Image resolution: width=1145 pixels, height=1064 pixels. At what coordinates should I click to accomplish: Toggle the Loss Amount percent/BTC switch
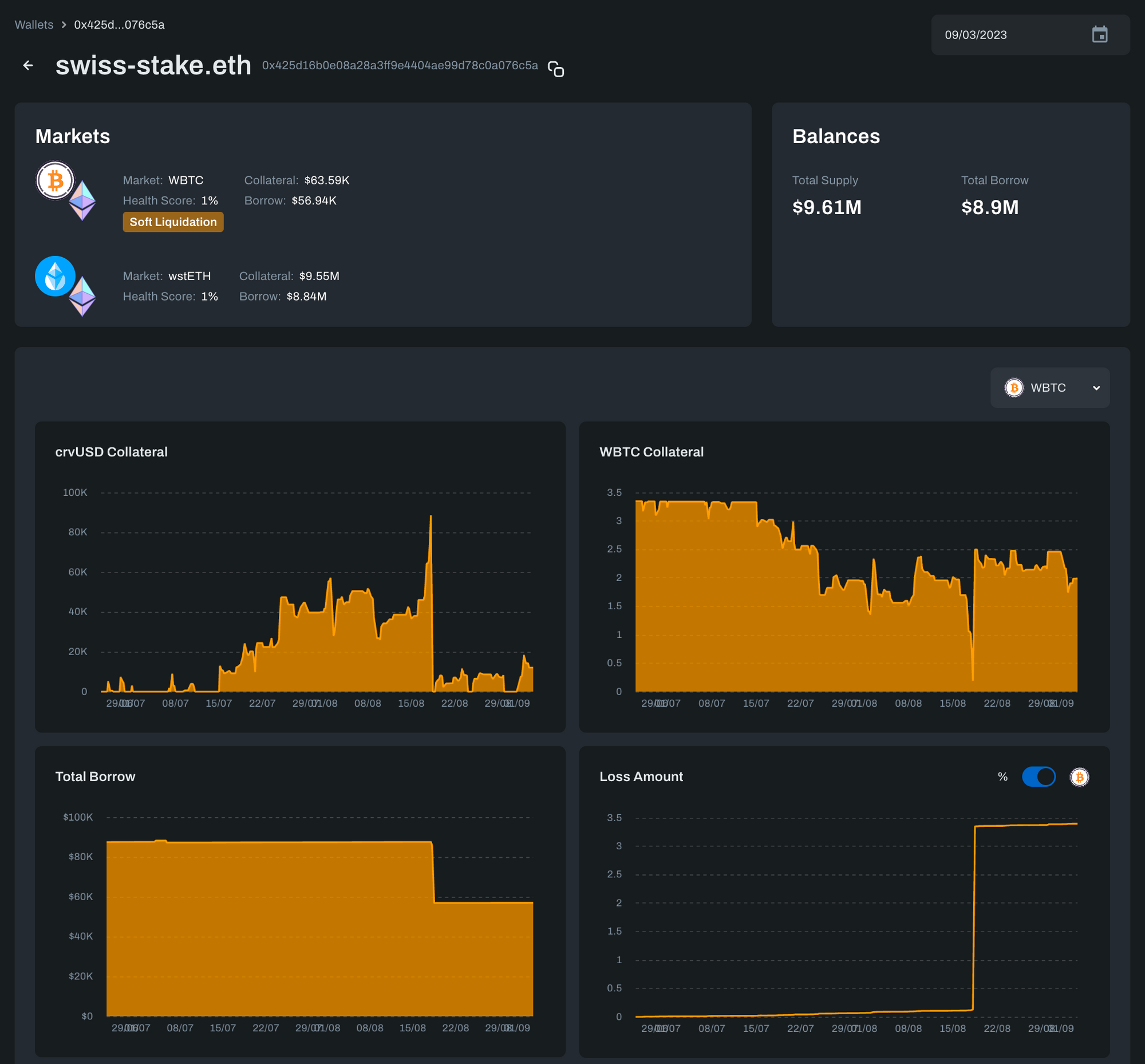tap(1039, 777)
